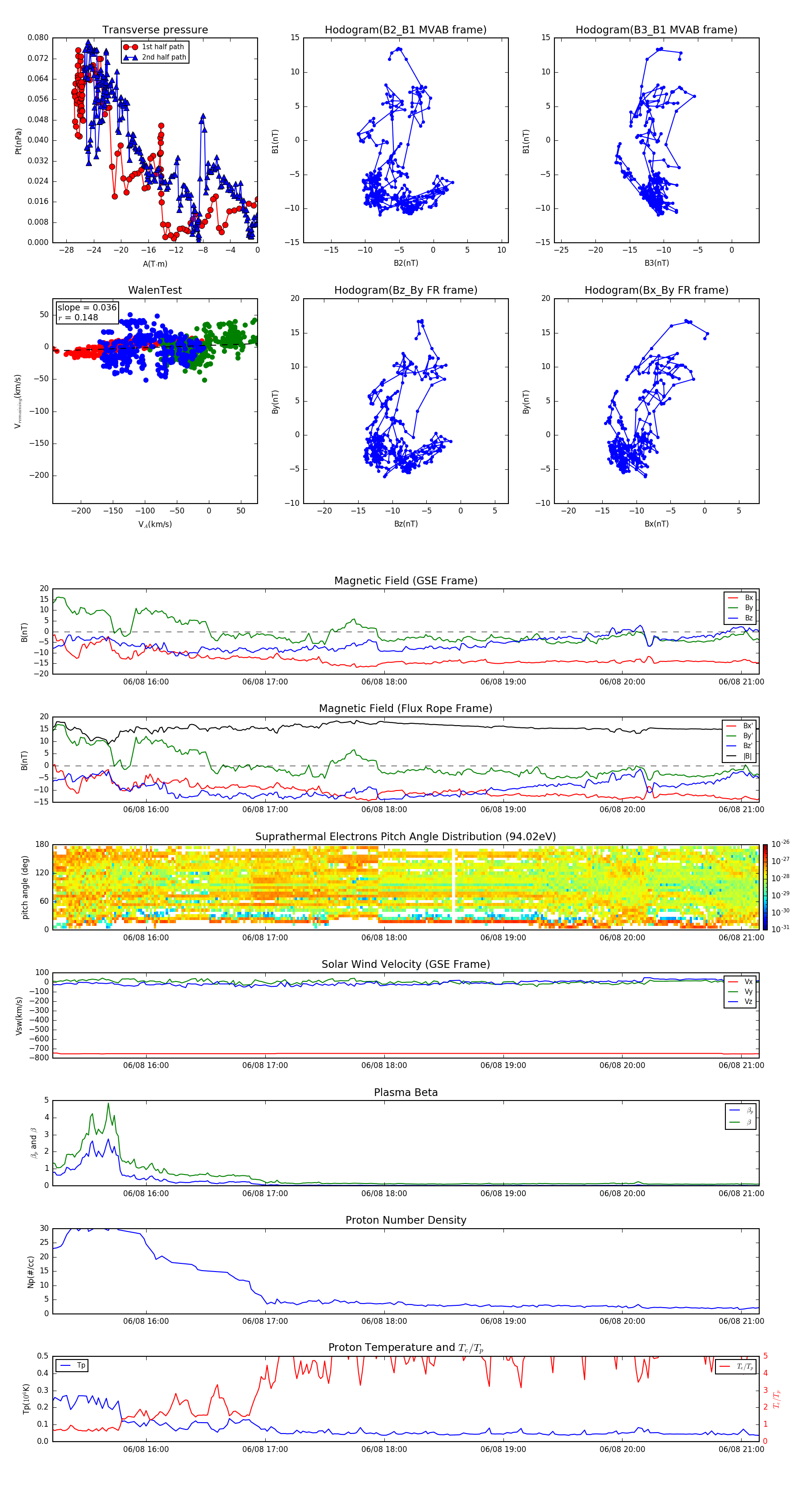Click the 'Hodogram(B2_B1 MVAB frame)' title

point(406,30)
